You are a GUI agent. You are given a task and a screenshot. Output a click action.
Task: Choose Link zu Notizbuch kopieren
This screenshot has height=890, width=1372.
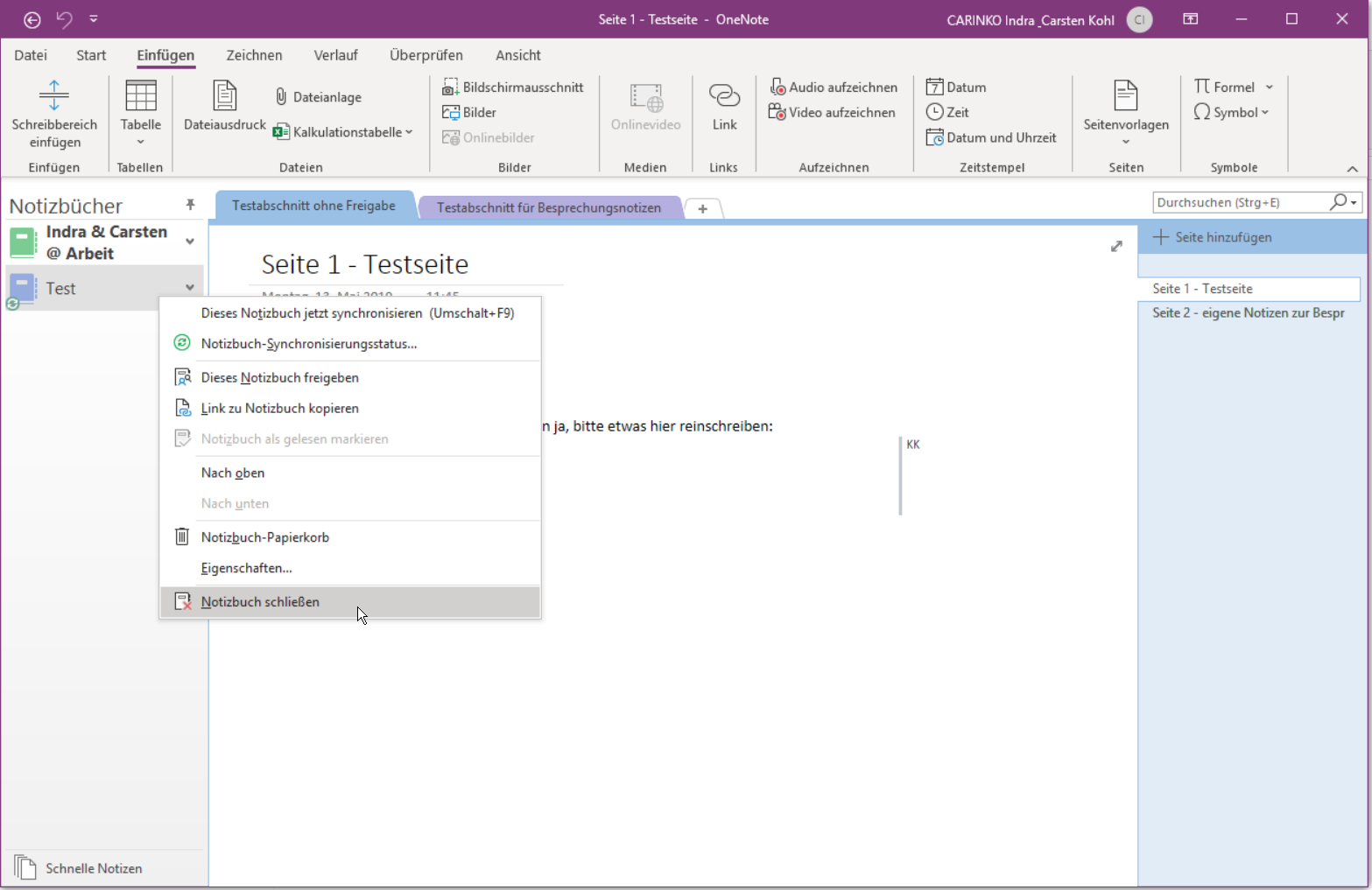coord(350,409)
